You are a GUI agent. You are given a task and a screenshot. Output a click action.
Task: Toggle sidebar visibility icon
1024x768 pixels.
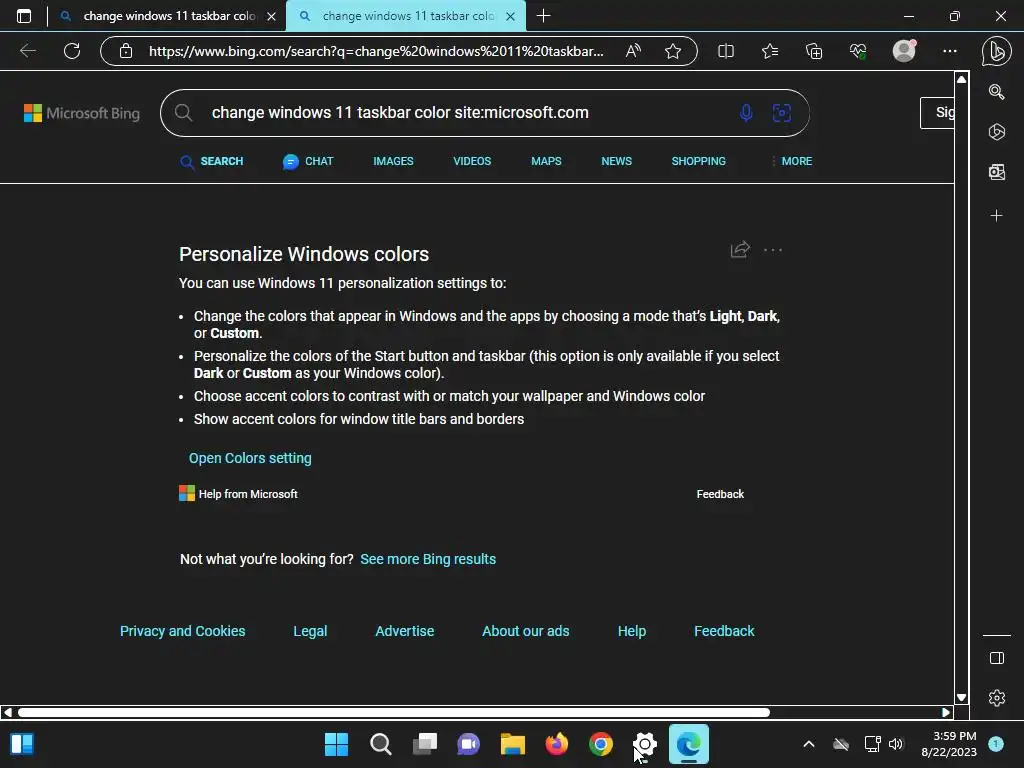(x=997, y=658)
